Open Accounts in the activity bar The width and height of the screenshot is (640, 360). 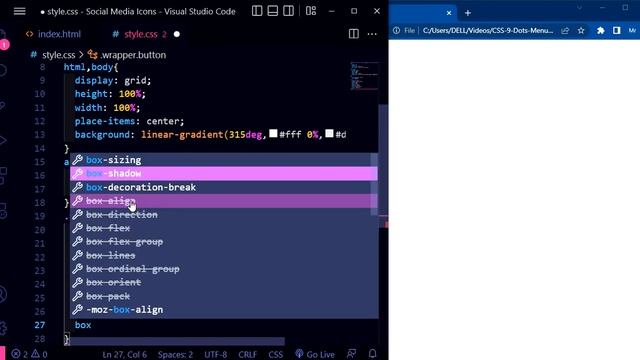tap(2, 294)
